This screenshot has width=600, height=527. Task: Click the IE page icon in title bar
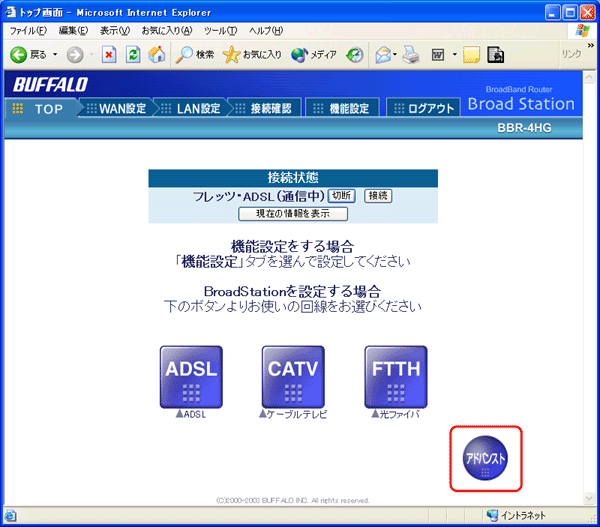coord(10,12)
